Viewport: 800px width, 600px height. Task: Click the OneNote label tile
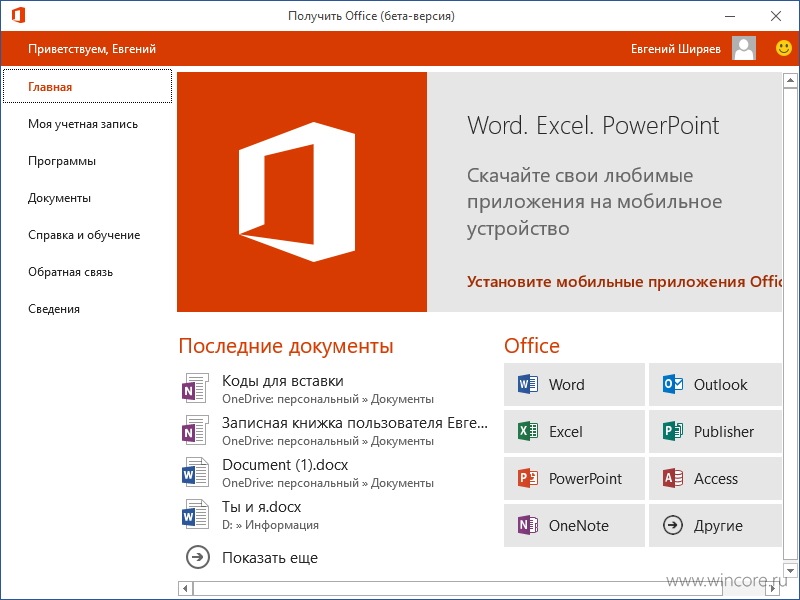[x=574, y=525]
